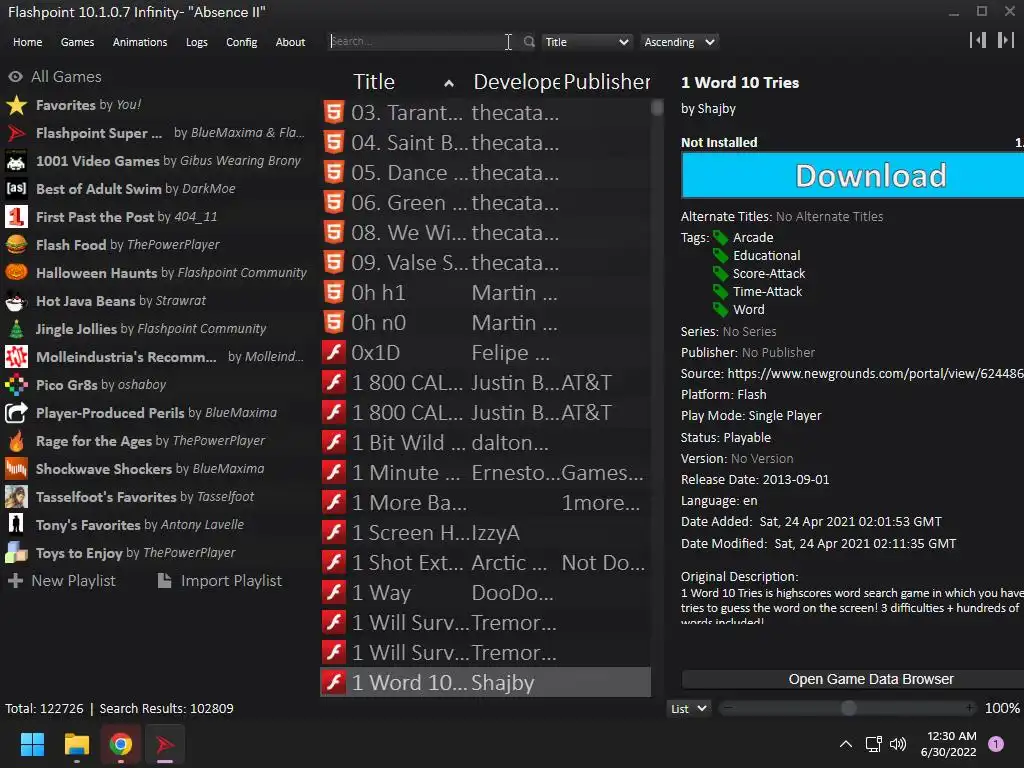Screen dimensions: 1024x768
Task: Click the Flash icon beside 0x1D
Action: 334,353
